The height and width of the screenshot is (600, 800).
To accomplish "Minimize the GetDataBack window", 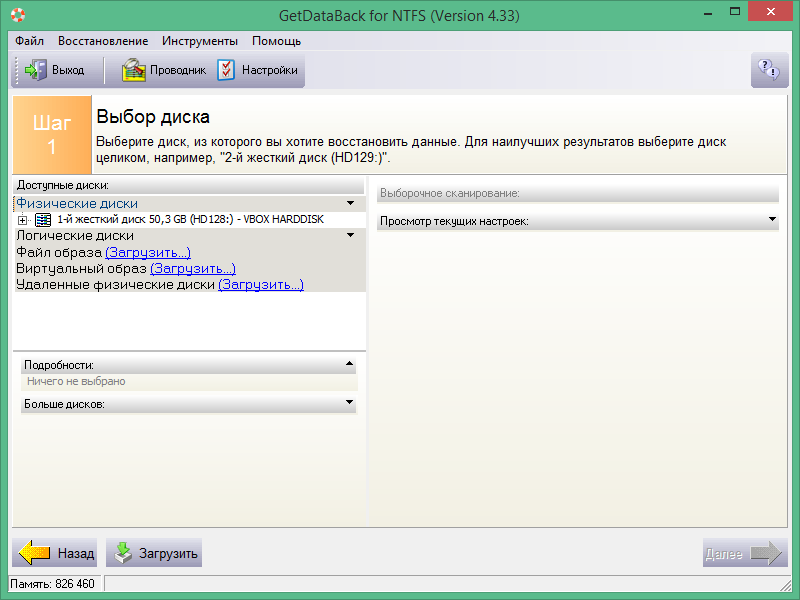I will coord(708,13).
